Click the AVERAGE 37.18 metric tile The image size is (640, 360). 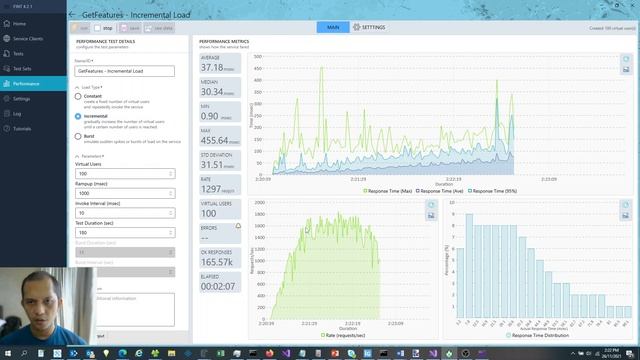click(x=220, y=64)
